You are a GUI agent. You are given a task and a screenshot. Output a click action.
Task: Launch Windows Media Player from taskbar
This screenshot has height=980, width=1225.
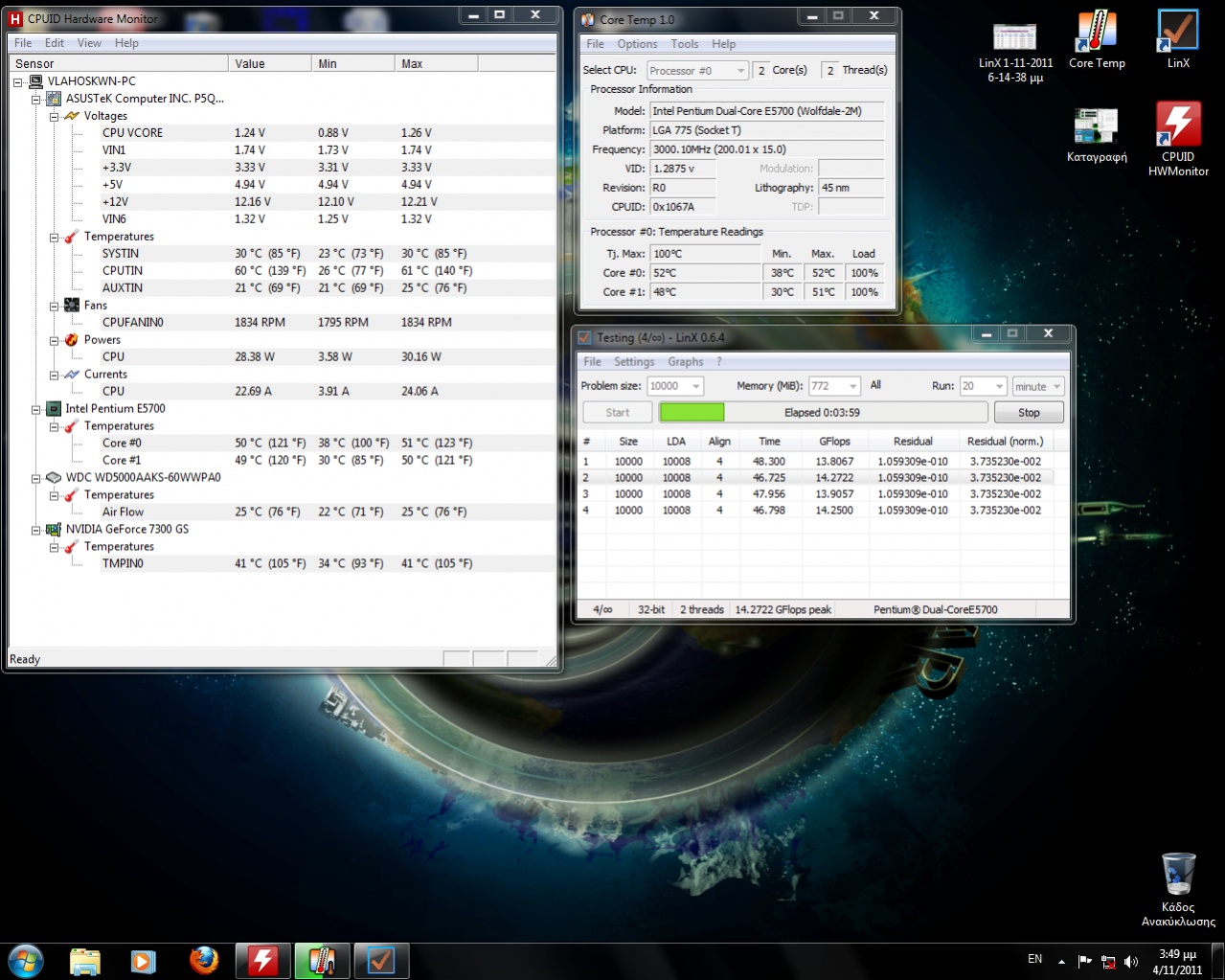pos(144,961)
